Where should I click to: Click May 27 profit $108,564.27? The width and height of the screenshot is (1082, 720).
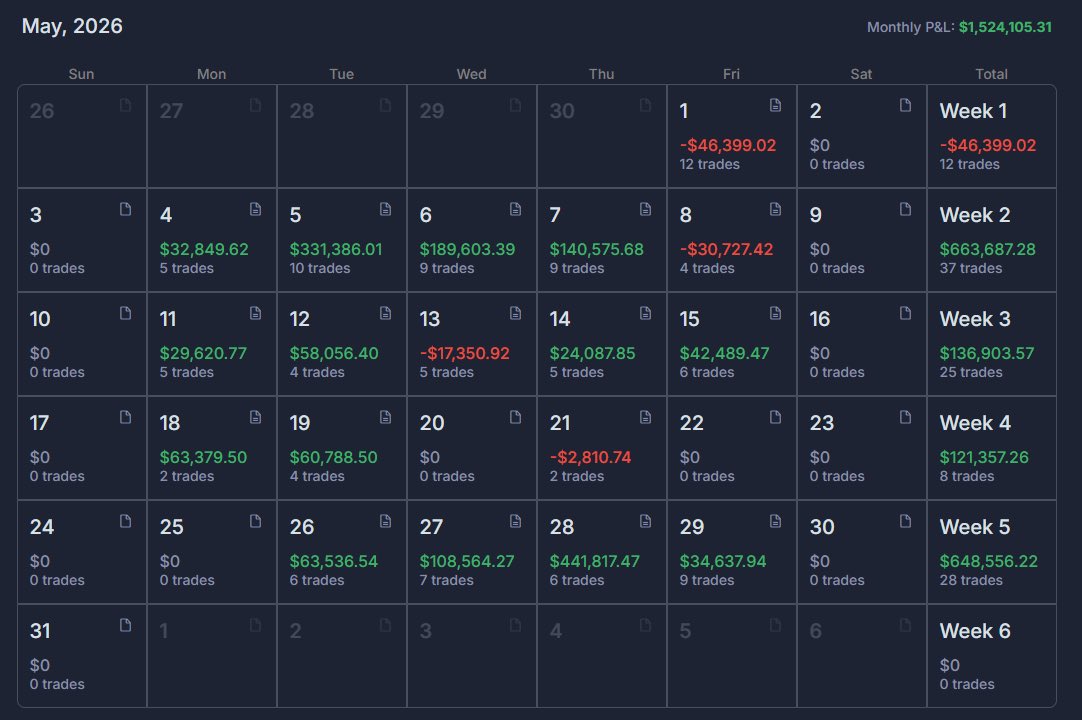(x=466, y=561)
